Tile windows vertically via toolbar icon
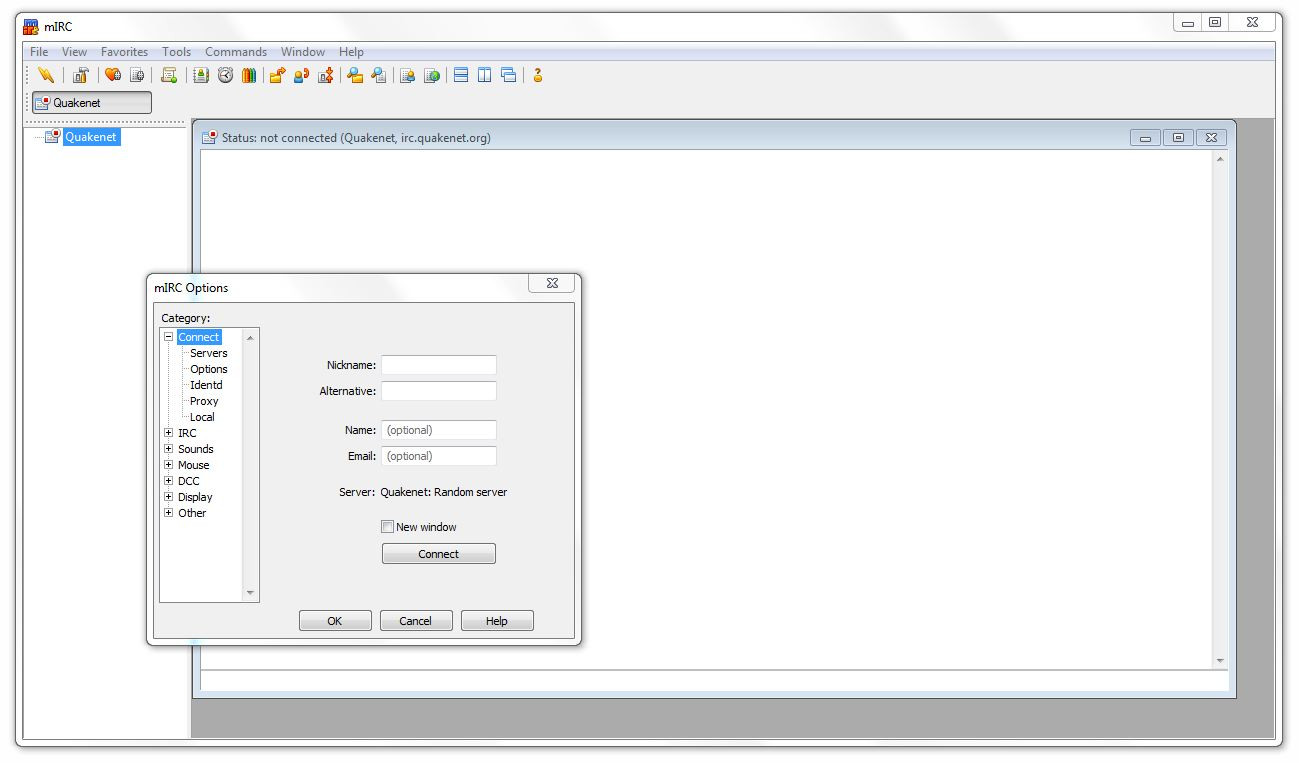 click(x=485, y=75)
